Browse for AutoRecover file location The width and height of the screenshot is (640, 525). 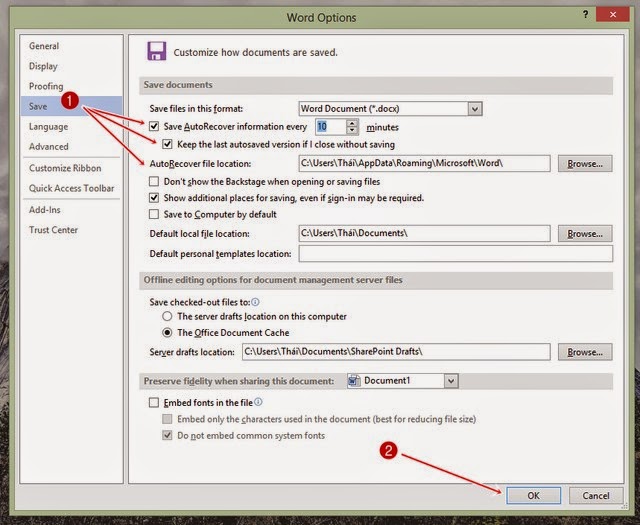pyautogui.click(x=585, y=164)
